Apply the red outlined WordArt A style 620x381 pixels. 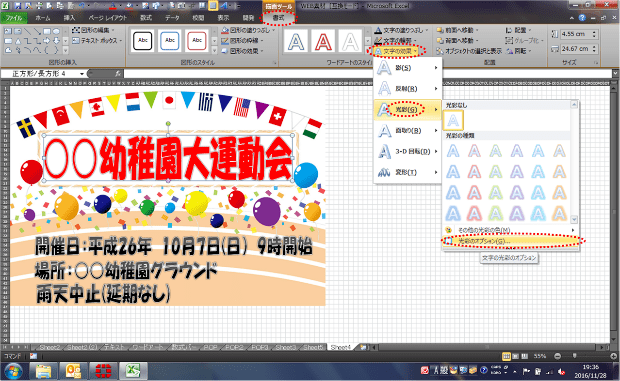323,41
